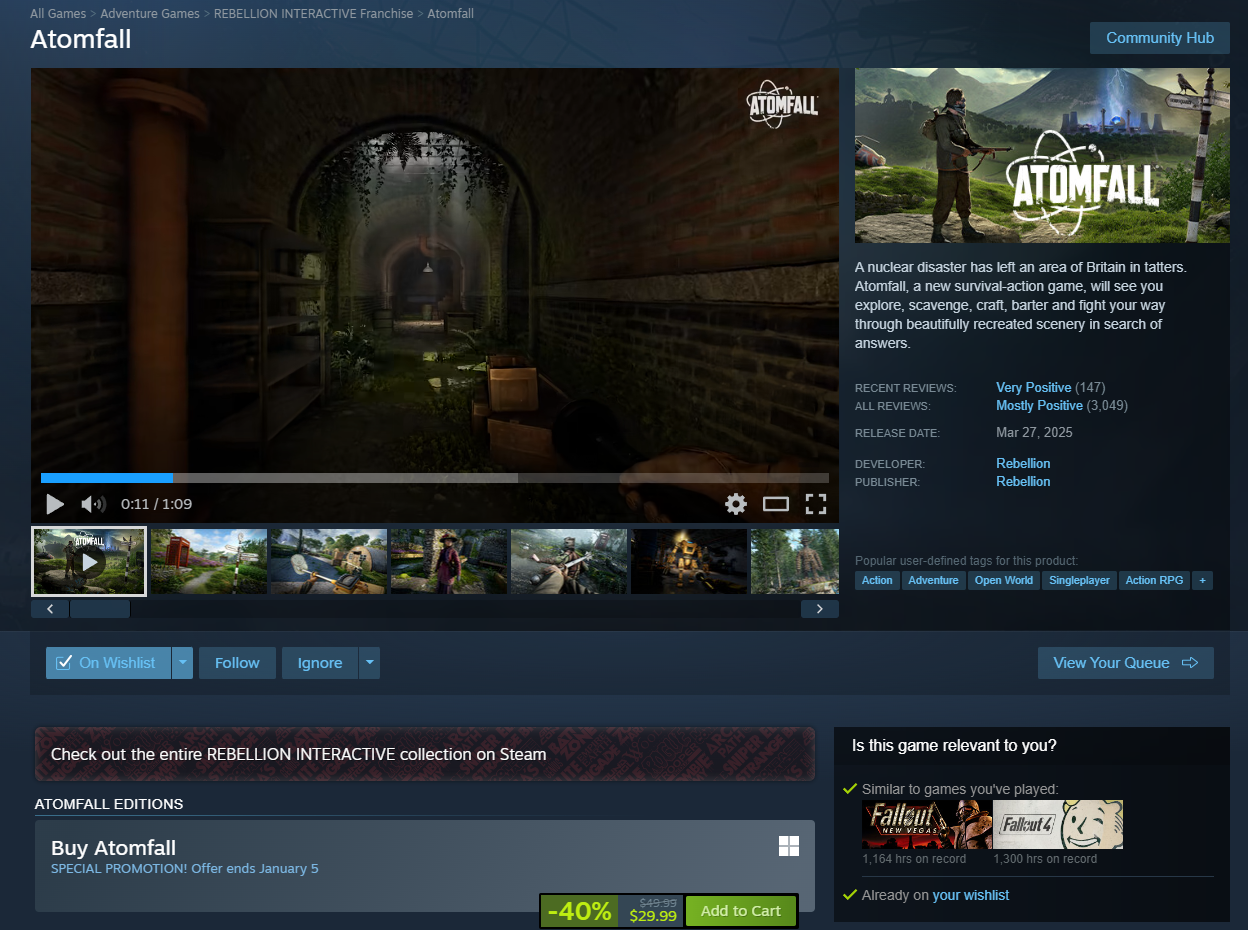Select the masked soldier screenshot thumbnail
The image size is (1248, 930).
point(568,561)
